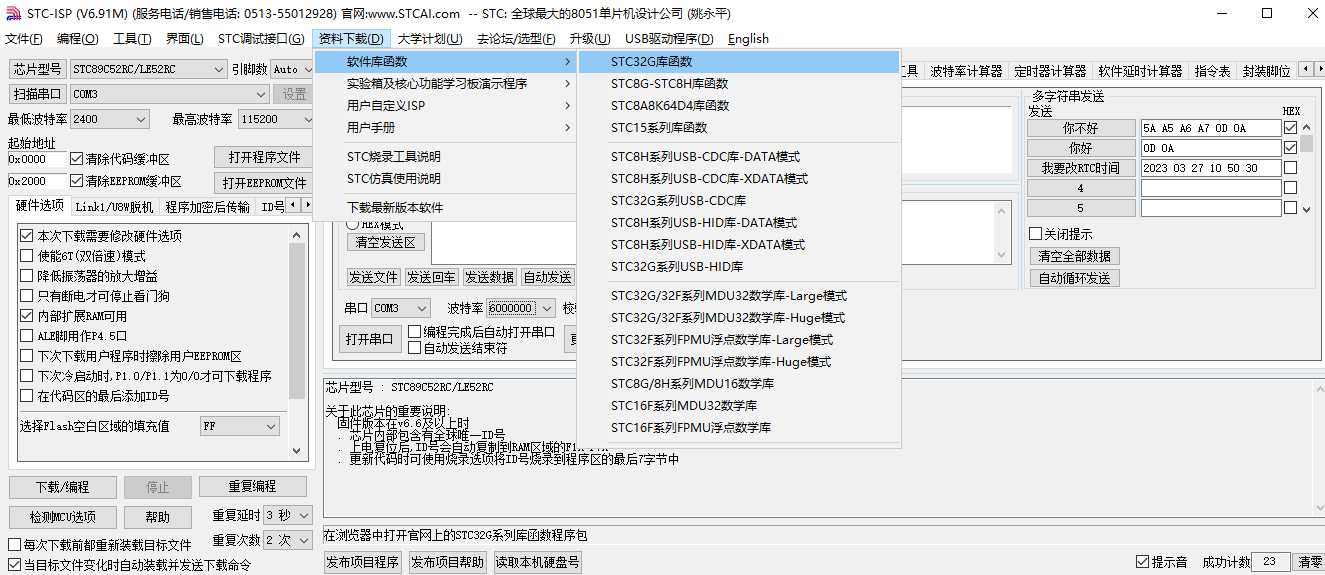Select STC16F系列FPMU浮点数学库 entry
The image size is (1325, 575).
coord(739,428)
